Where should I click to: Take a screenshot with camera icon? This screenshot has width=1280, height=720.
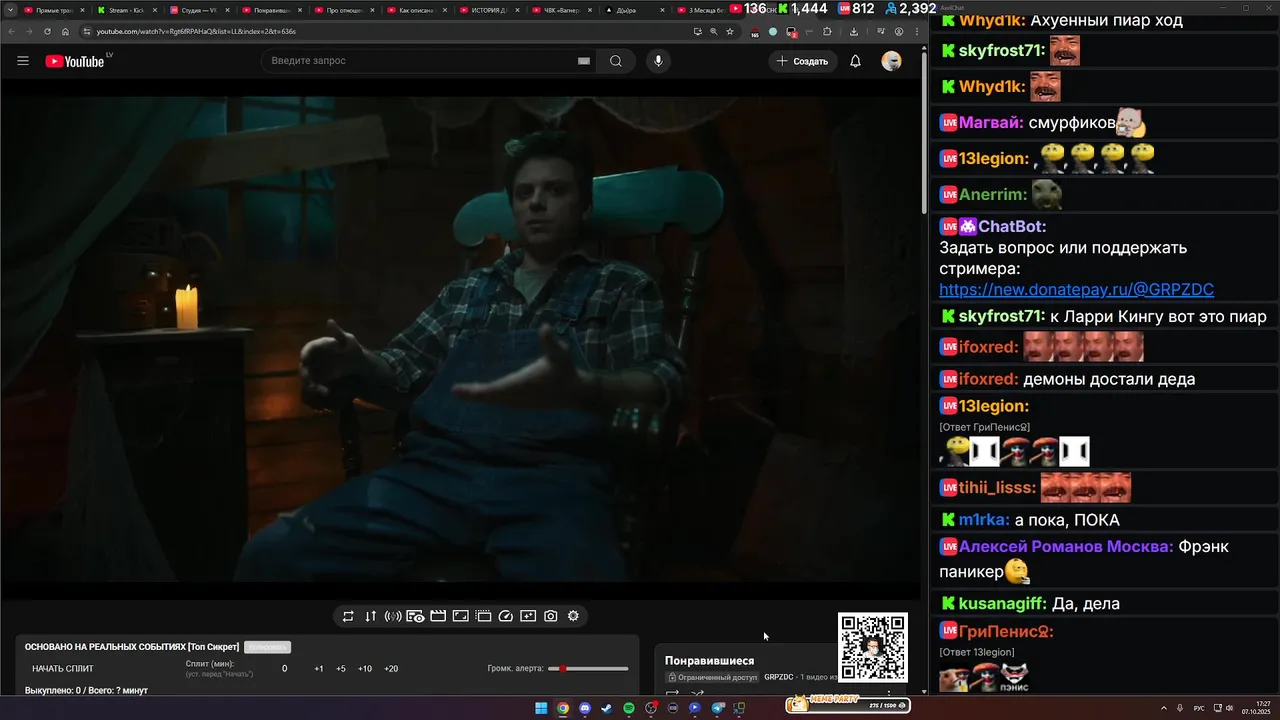551,616
